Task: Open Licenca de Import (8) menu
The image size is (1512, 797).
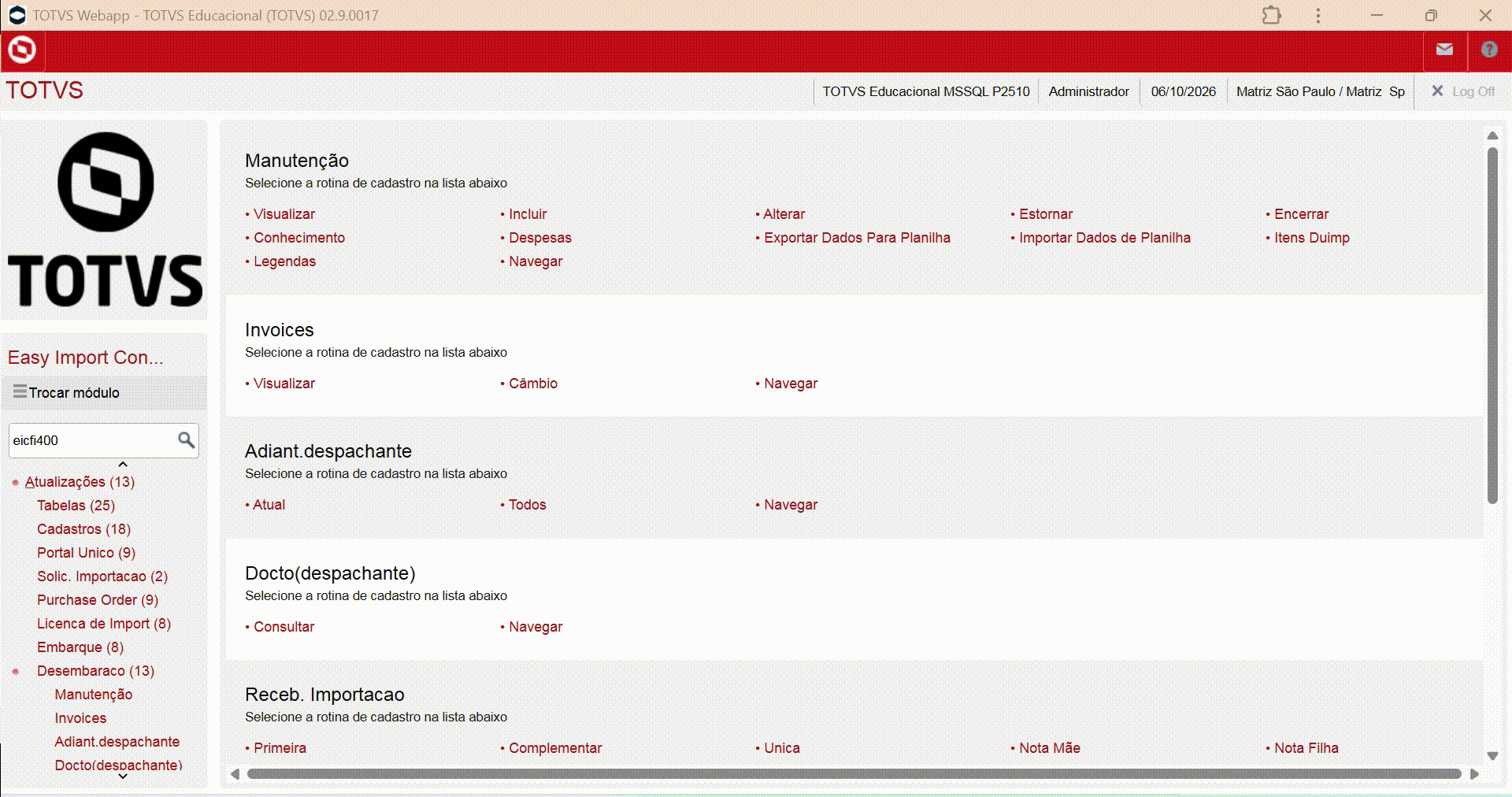Action: tap(104, 624)
